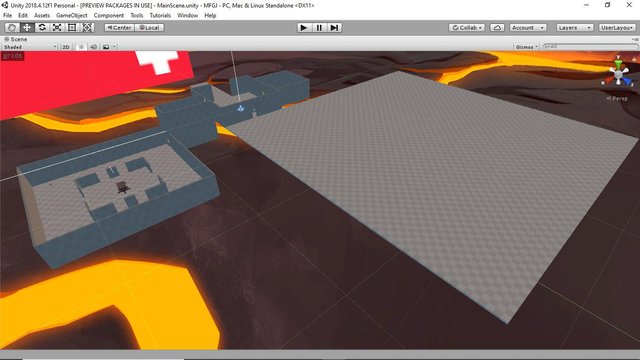
Task: Open the Gizmos dropdown
Action: [527, 47]
